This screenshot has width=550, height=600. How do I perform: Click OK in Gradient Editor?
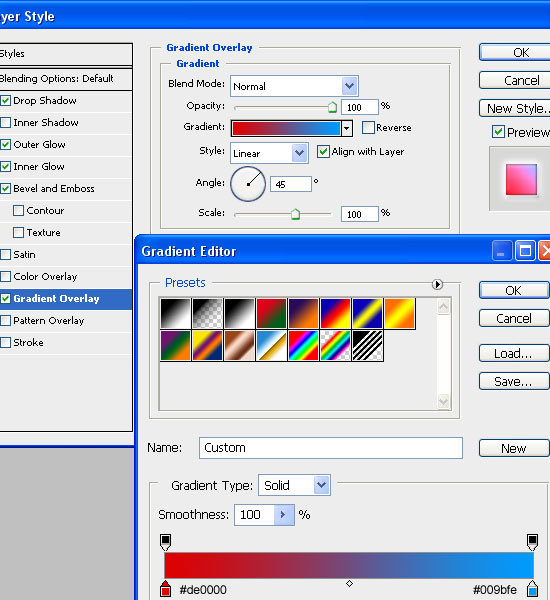[x=514, y=290]
